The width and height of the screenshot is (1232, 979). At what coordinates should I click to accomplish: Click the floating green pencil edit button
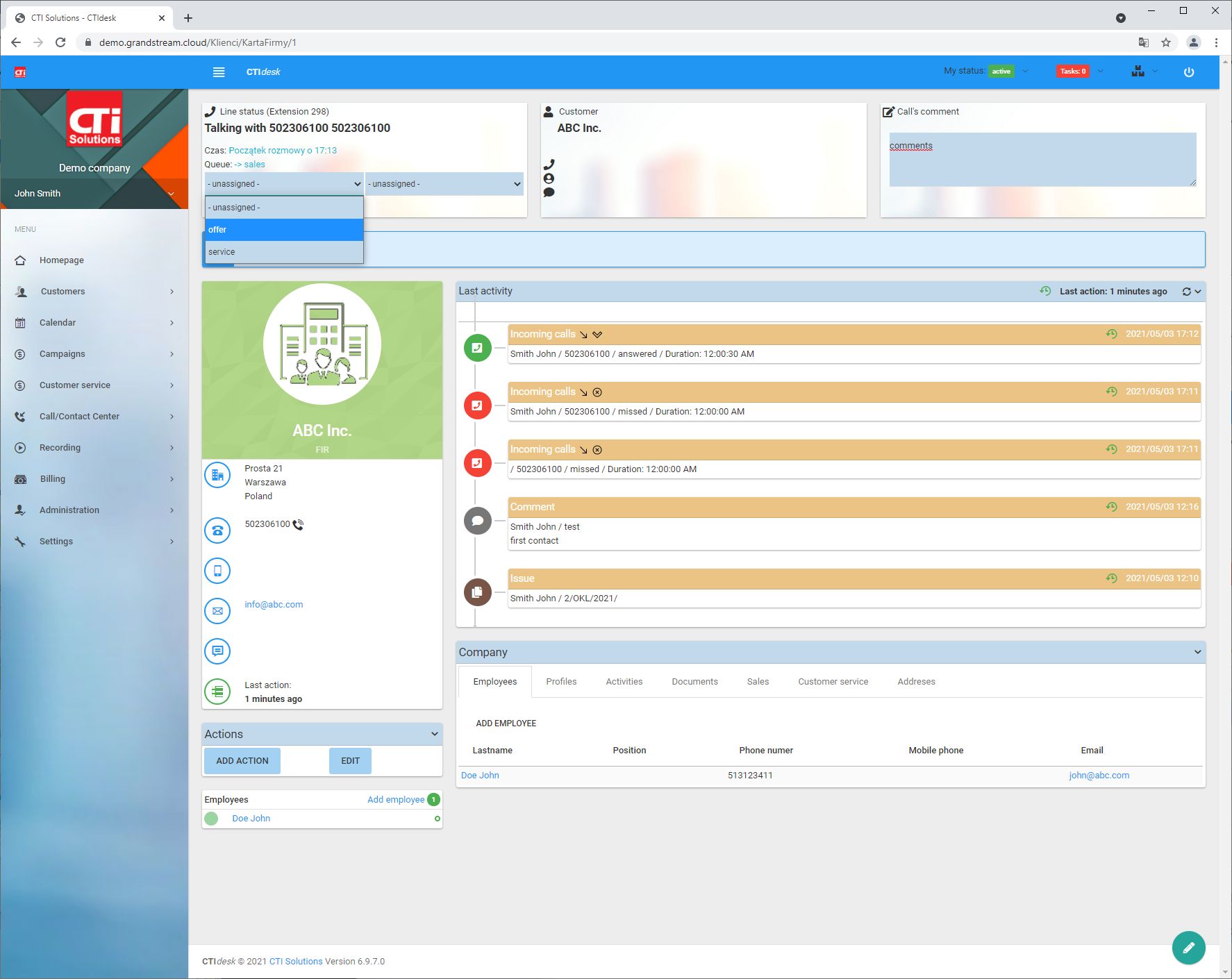[1188, 947]
